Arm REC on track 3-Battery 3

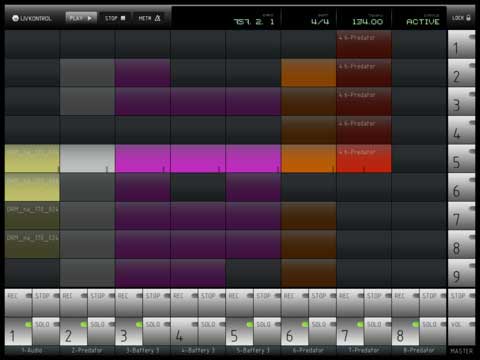(x=129, y=303)
